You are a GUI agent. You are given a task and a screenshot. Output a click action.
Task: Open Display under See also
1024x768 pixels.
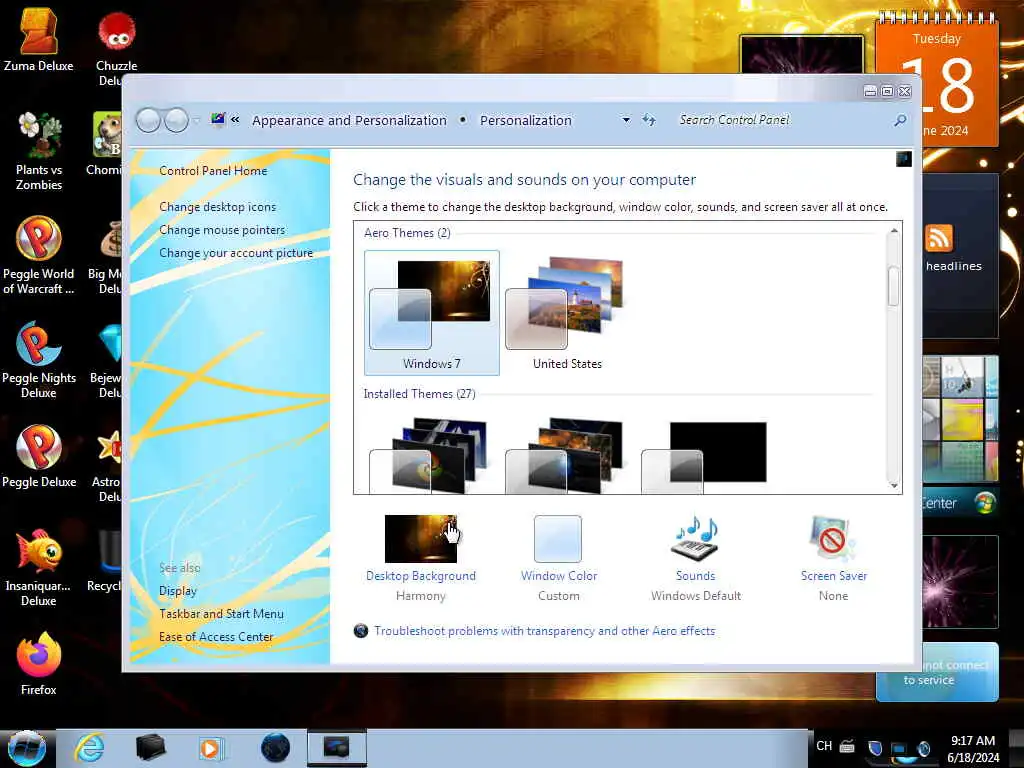coord(178,591)
